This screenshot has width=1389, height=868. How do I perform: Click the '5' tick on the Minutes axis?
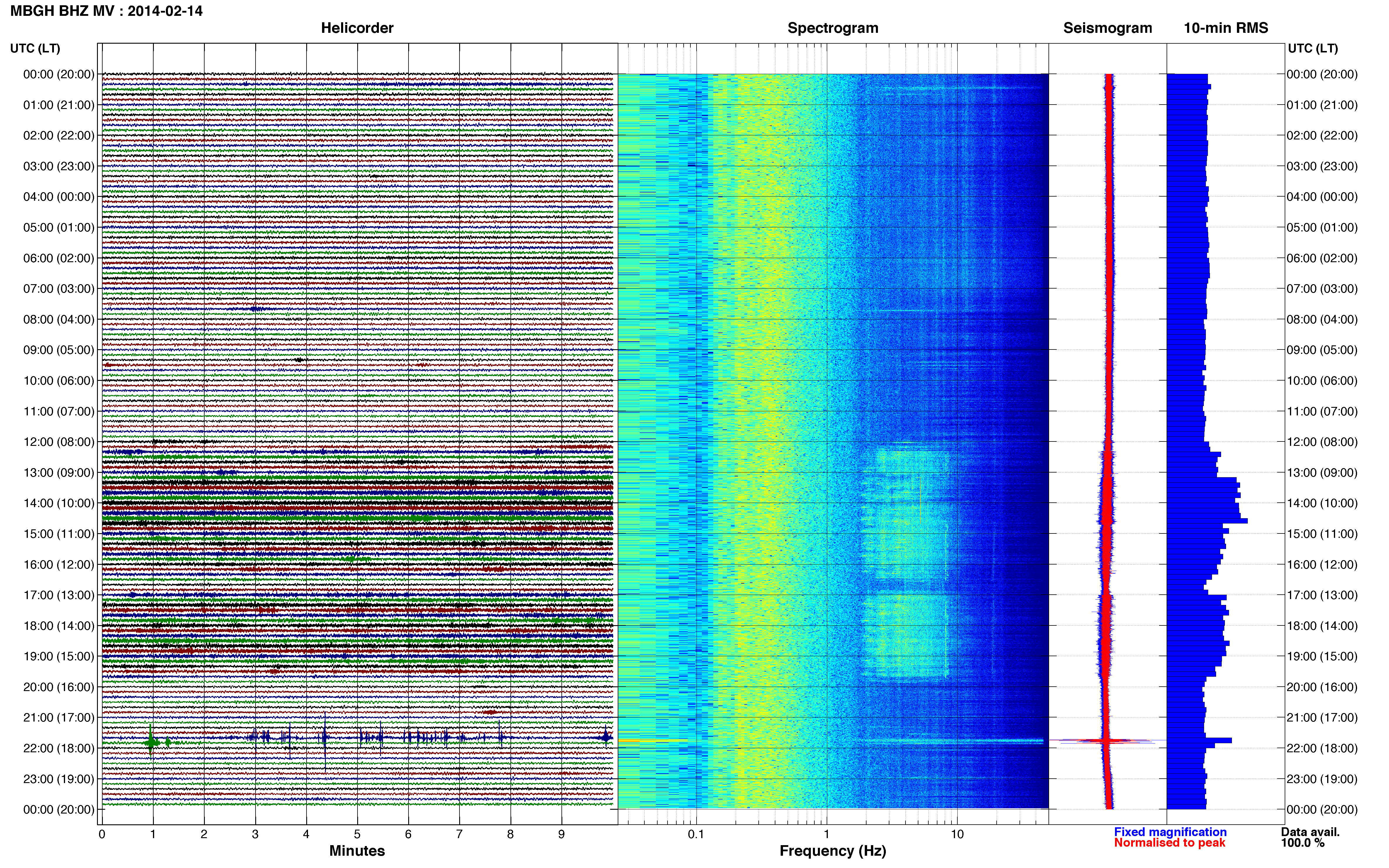point(357,834)
